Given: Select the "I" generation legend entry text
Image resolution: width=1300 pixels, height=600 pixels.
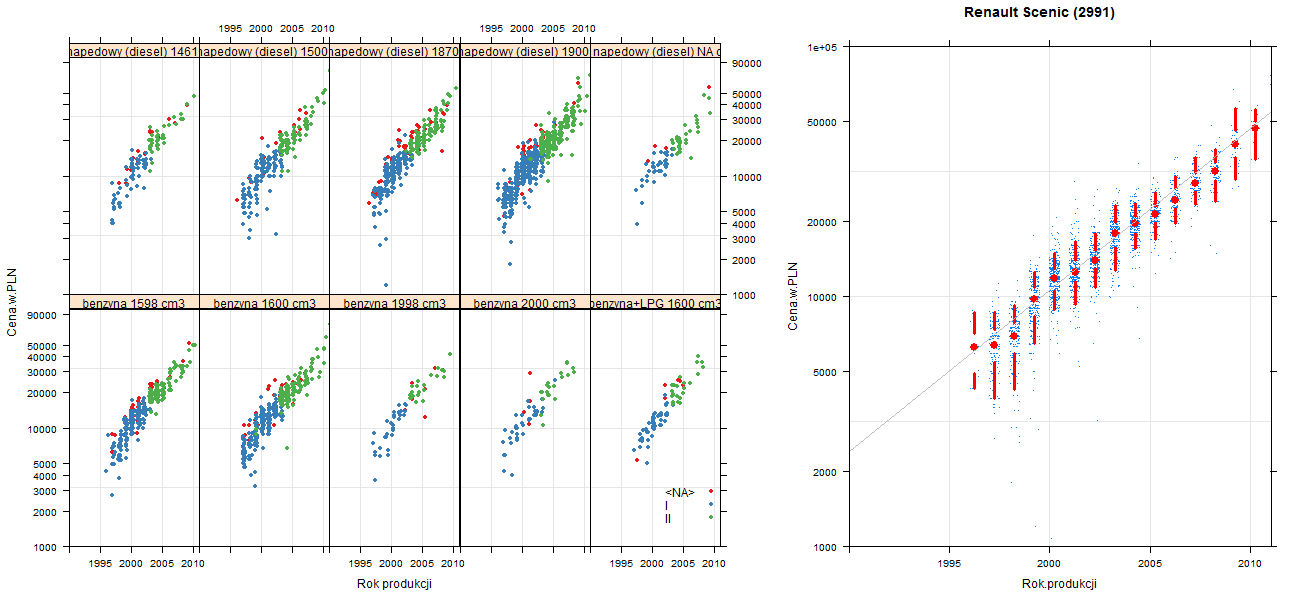Looking at the screenshot, I should pos(667,505).
